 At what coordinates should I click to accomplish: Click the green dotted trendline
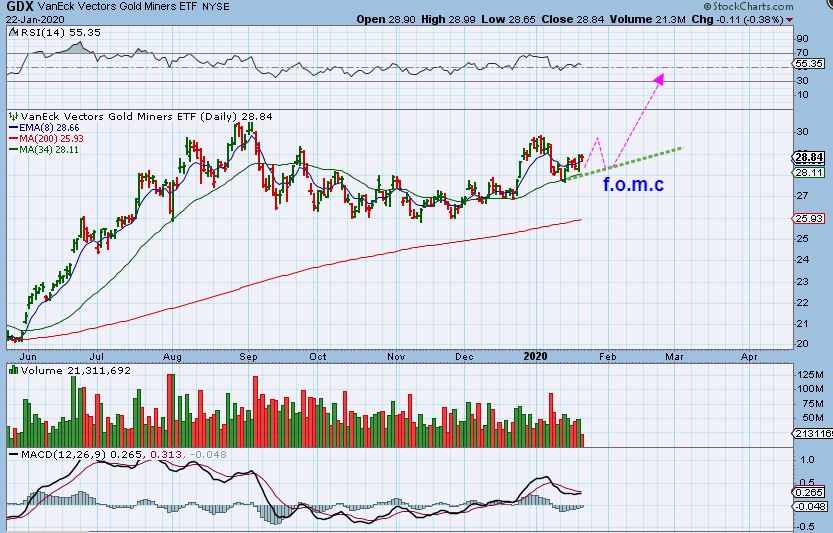pos(623,163)
